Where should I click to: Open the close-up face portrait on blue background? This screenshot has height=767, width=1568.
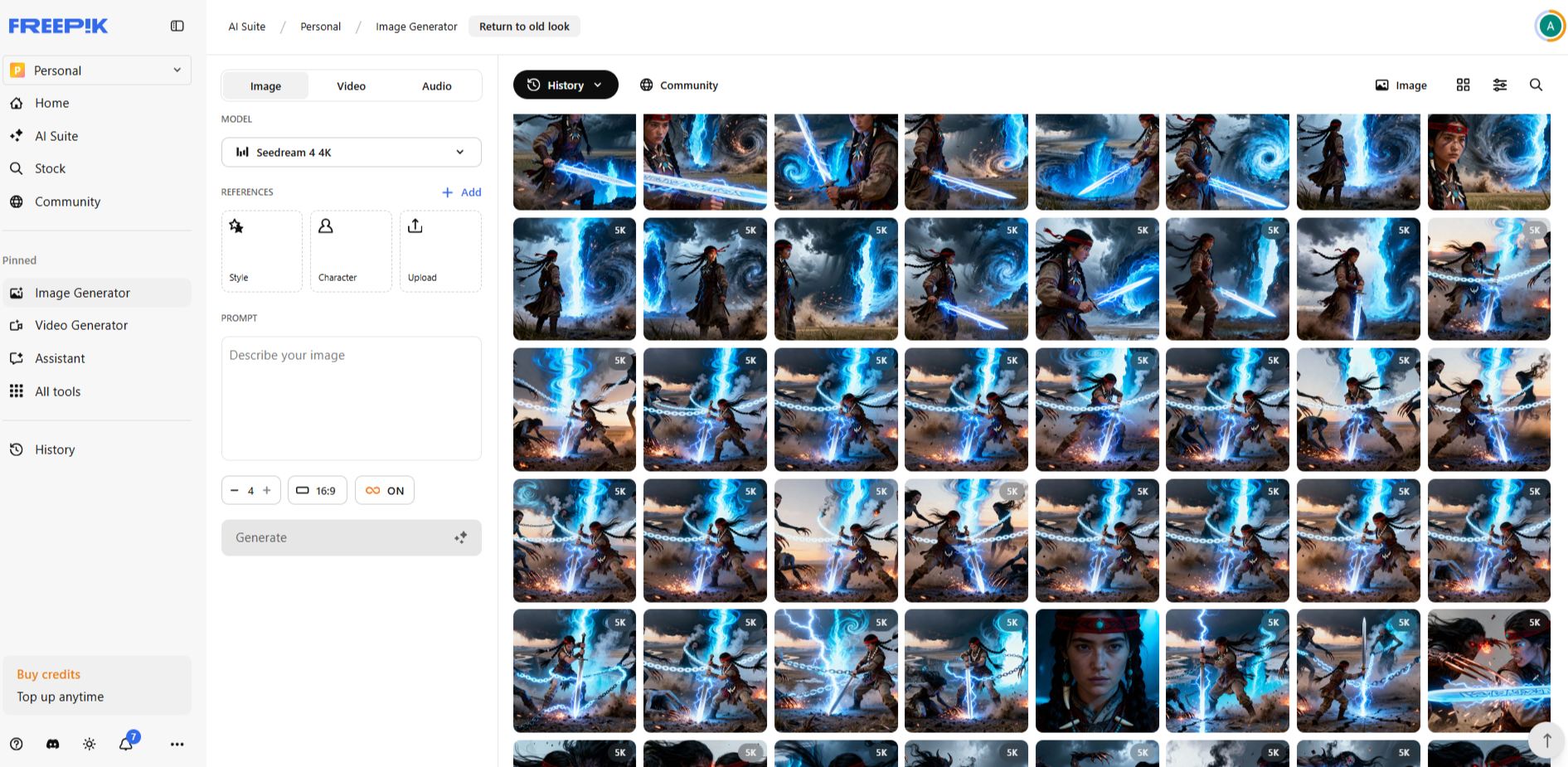[x=1097, y=671]
